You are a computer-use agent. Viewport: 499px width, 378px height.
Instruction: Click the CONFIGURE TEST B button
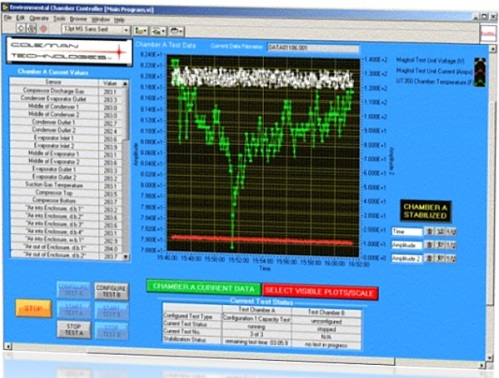pyautogui.click(x=111, y=291)
